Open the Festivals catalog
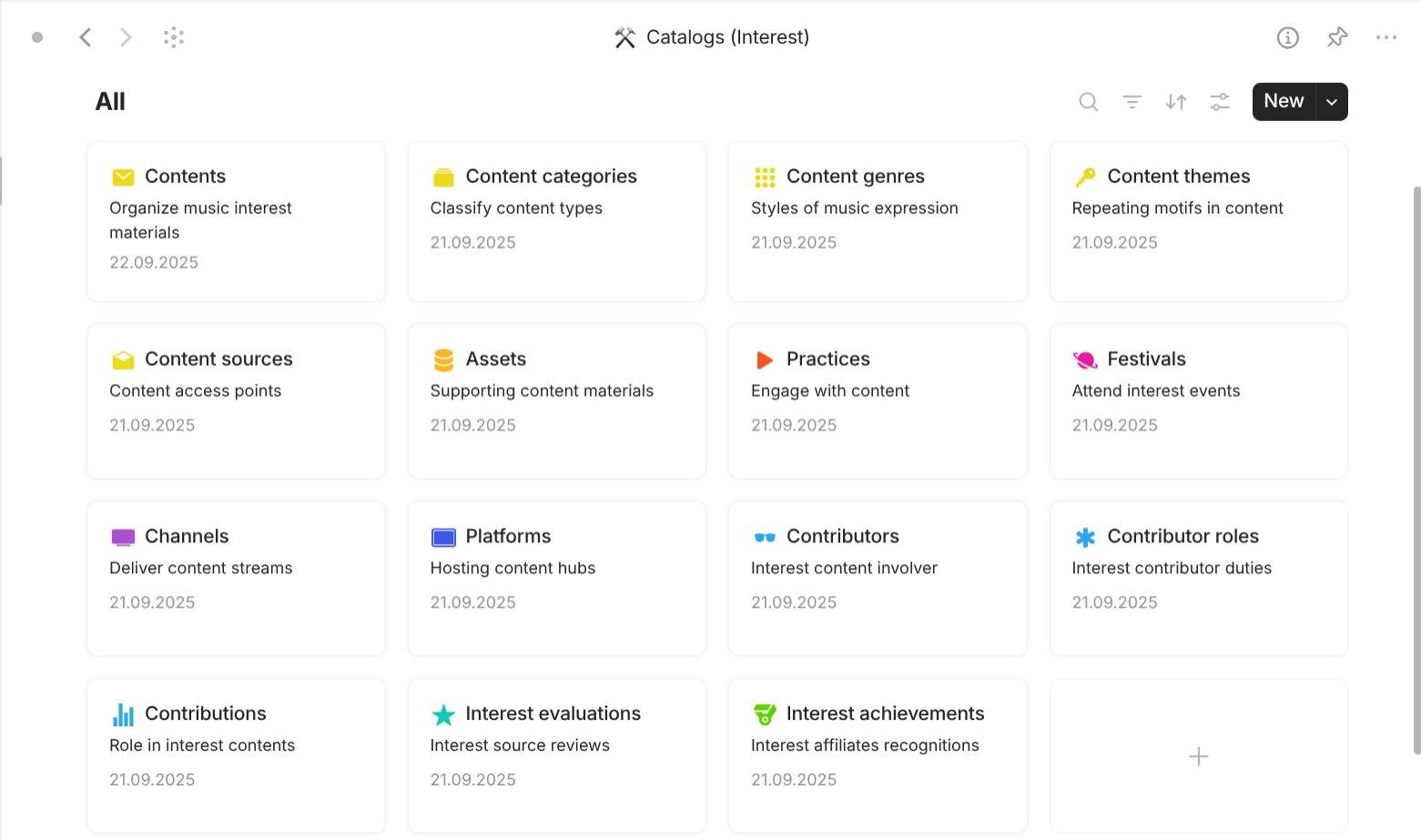 coord(1198,401)
